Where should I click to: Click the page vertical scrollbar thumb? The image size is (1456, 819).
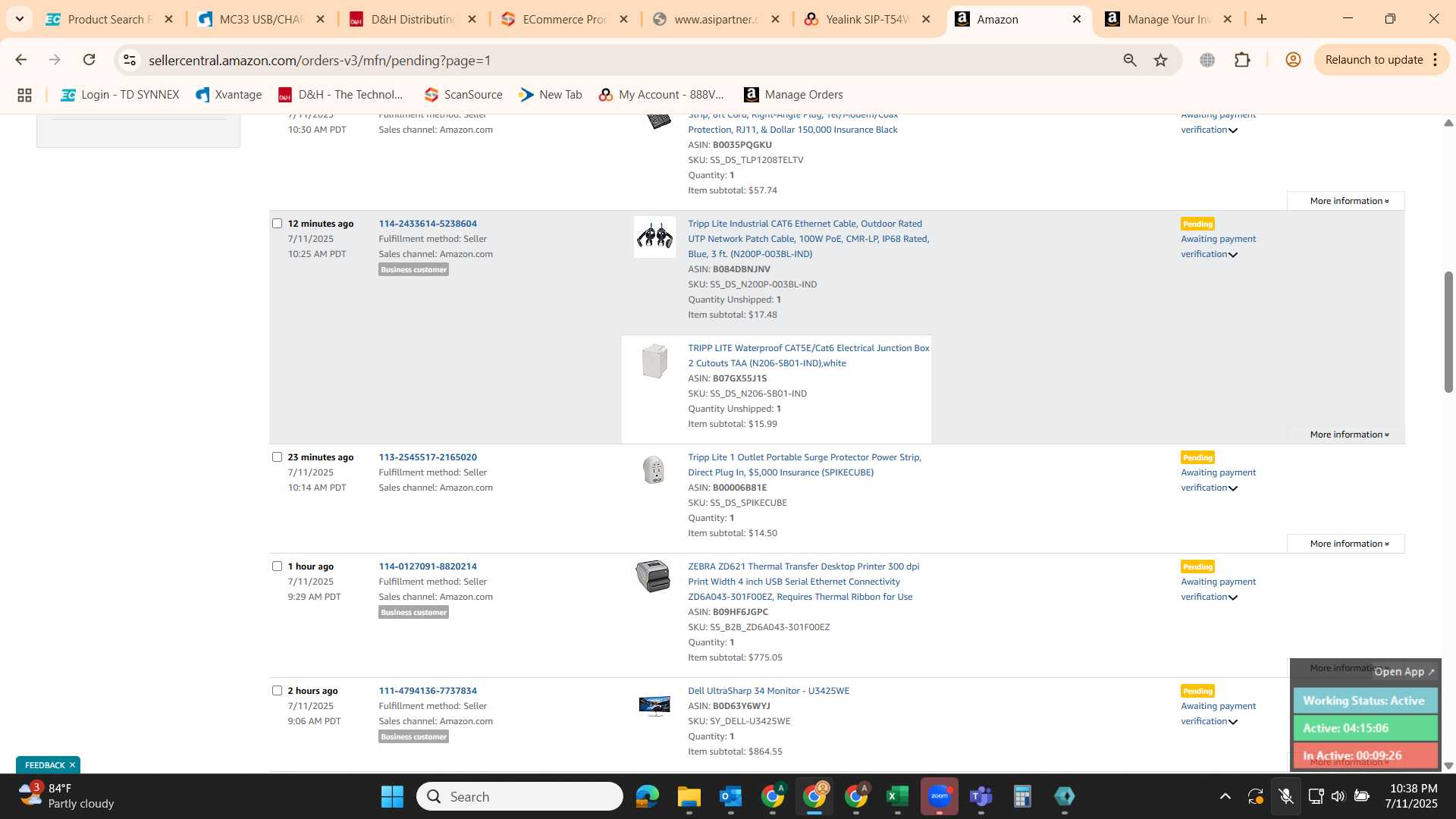[1448, 331]
